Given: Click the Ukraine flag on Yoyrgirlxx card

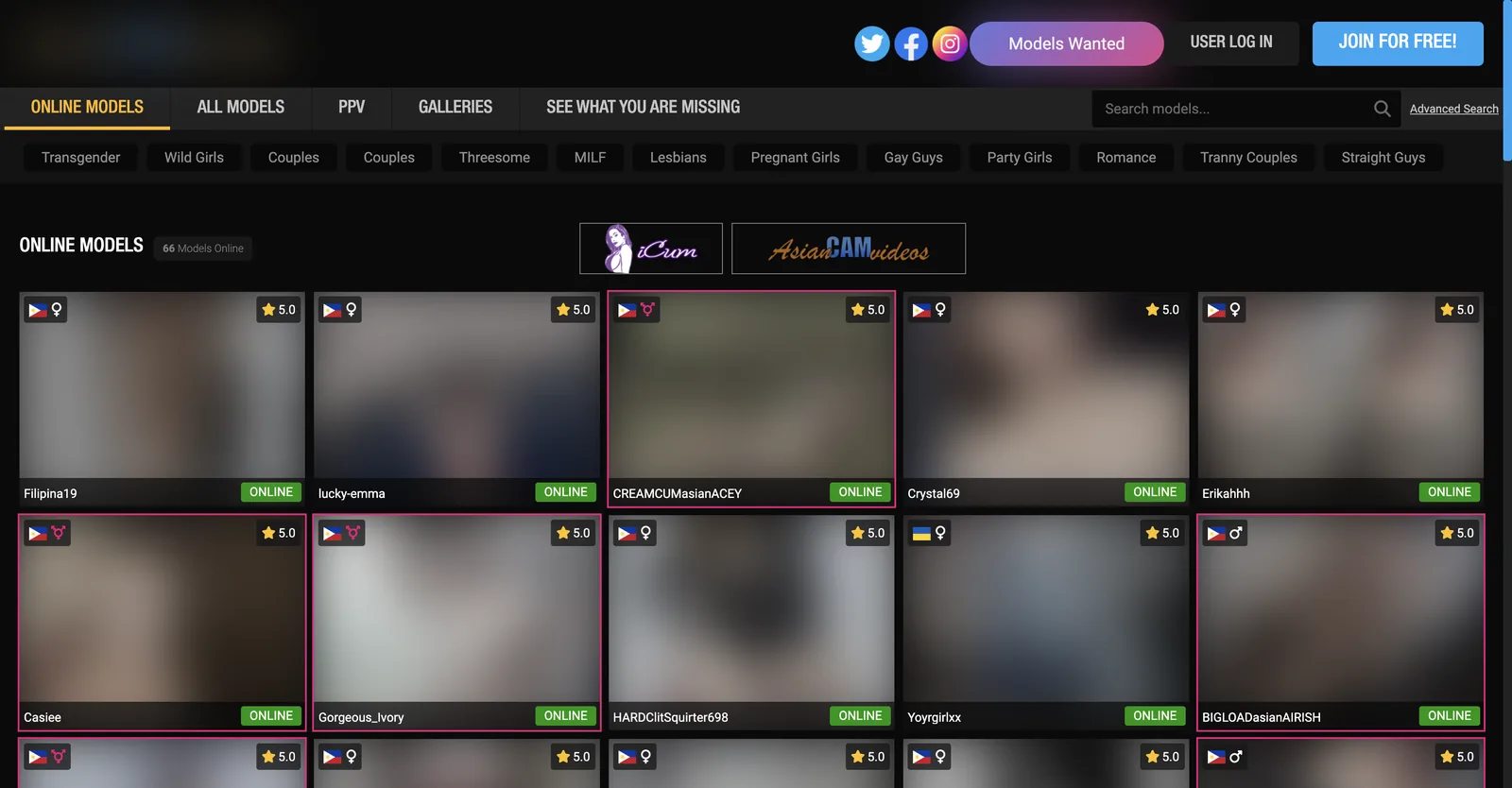Looking at the screenshot, I should (921, 533).
